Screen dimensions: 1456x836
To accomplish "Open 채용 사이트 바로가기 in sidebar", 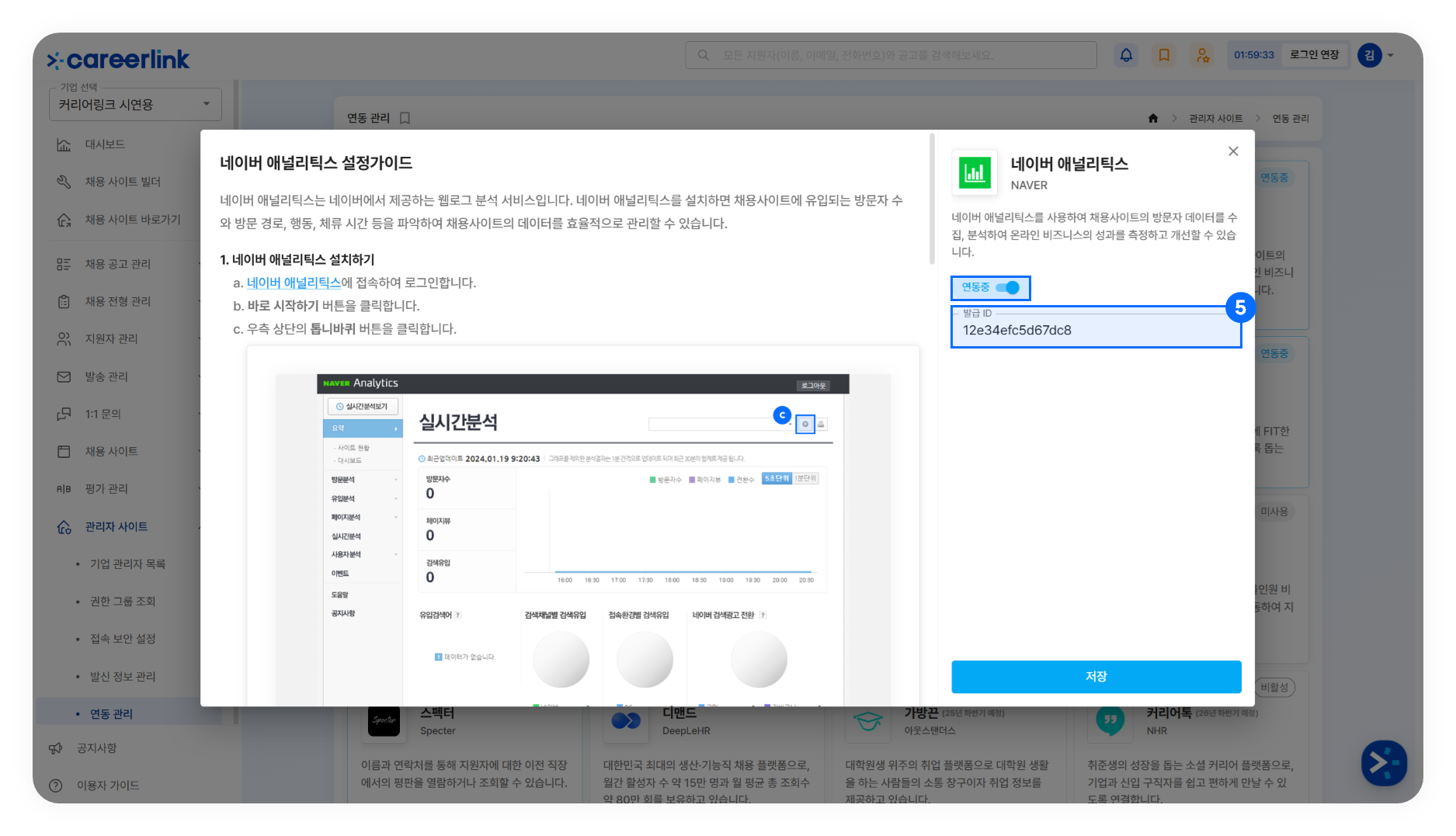I will [133, 220].
